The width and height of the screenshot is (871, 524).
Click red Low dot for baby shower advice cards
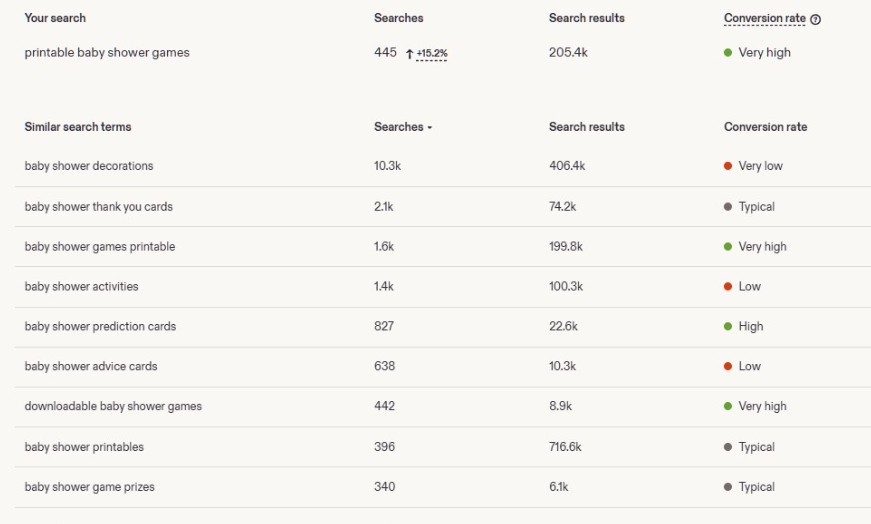(728, 366)
